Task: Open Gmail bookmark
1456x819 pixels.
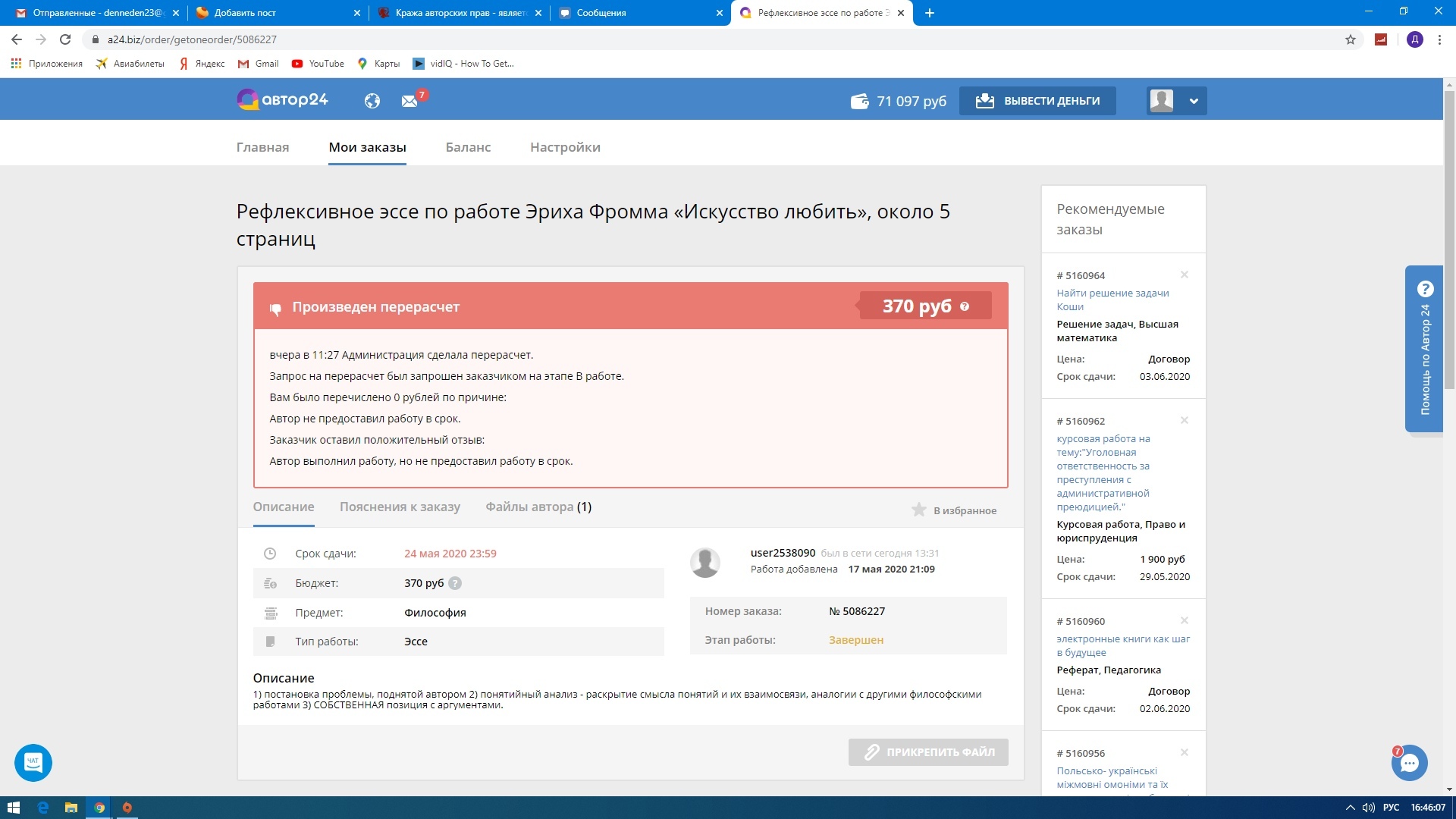Action: (x=259, y=64)
